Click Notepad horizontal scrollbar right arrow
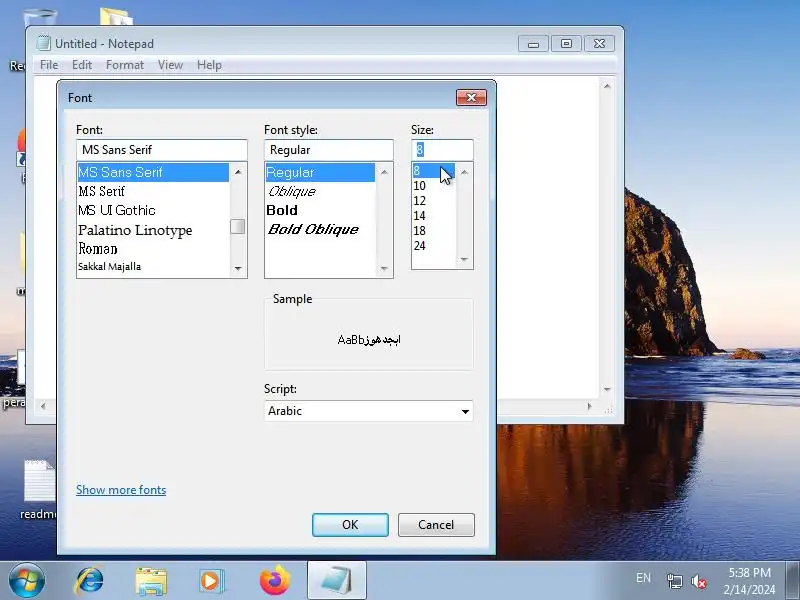Screen dimensions: 800x600 pos(590,406)
